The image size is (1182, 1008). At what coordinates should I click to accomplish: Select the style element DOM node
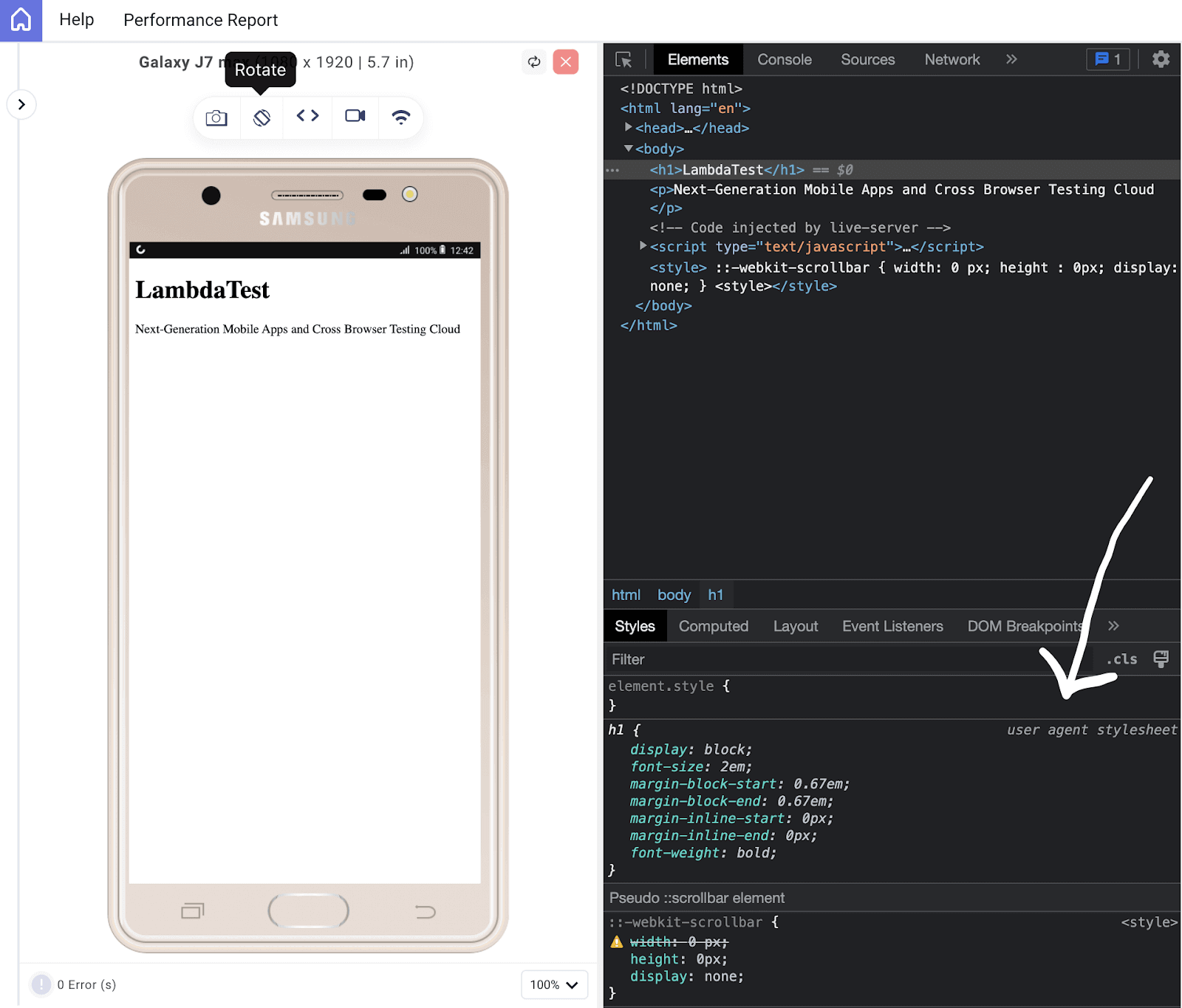pos(913,276)
